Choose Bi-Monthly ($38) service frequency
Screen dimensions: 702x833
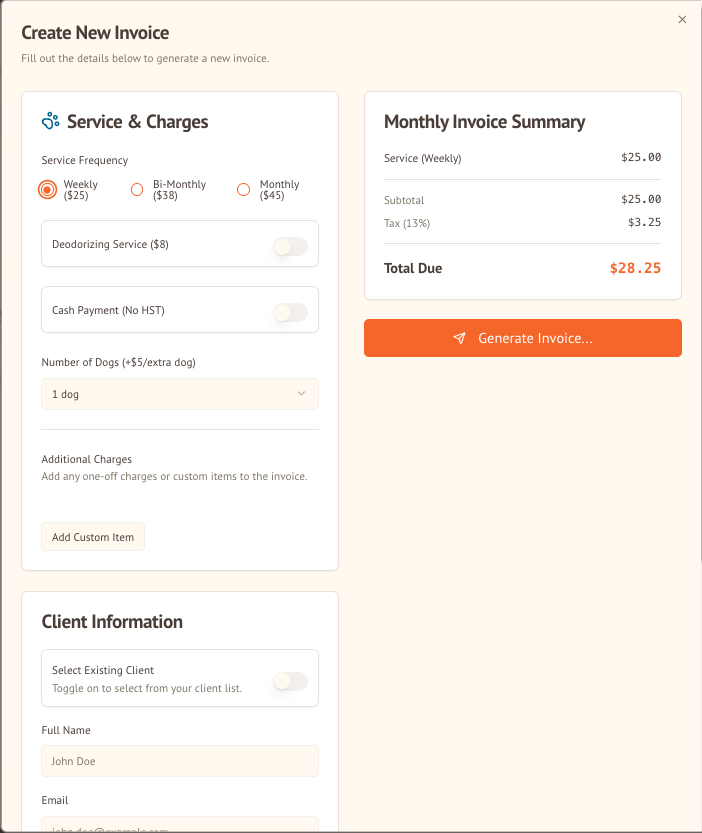[137, 189]
